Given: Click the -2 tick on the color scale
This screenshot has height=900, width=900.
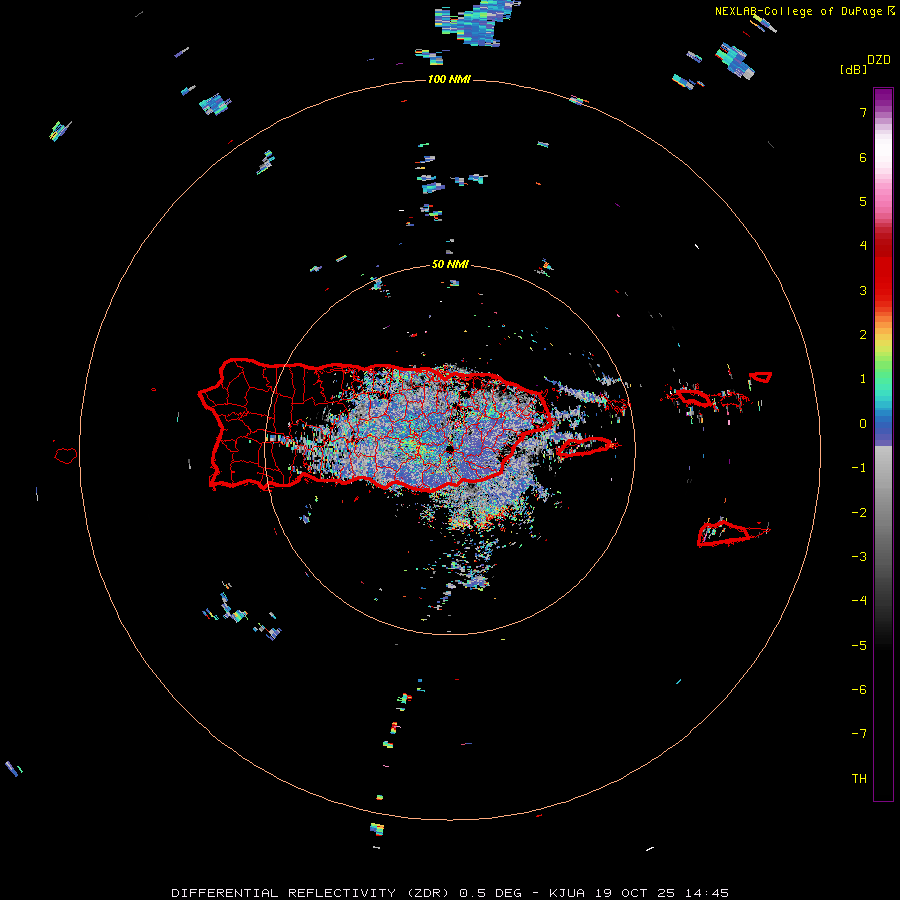Looking at the screenshot, I should (859, 513).
